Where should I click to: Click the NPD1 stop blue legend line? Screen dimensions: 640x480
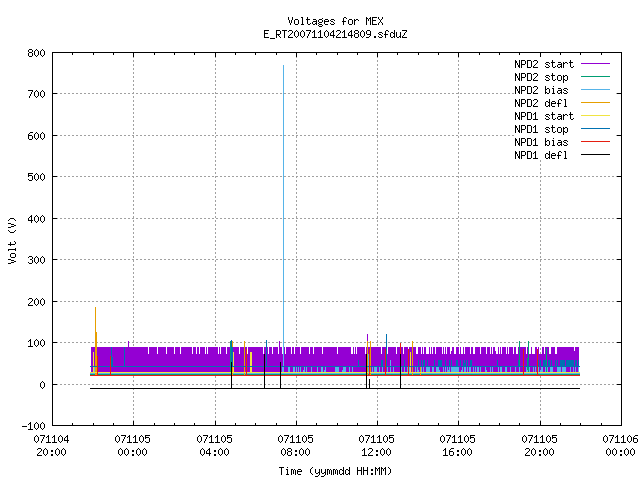(x=595, y=129)
